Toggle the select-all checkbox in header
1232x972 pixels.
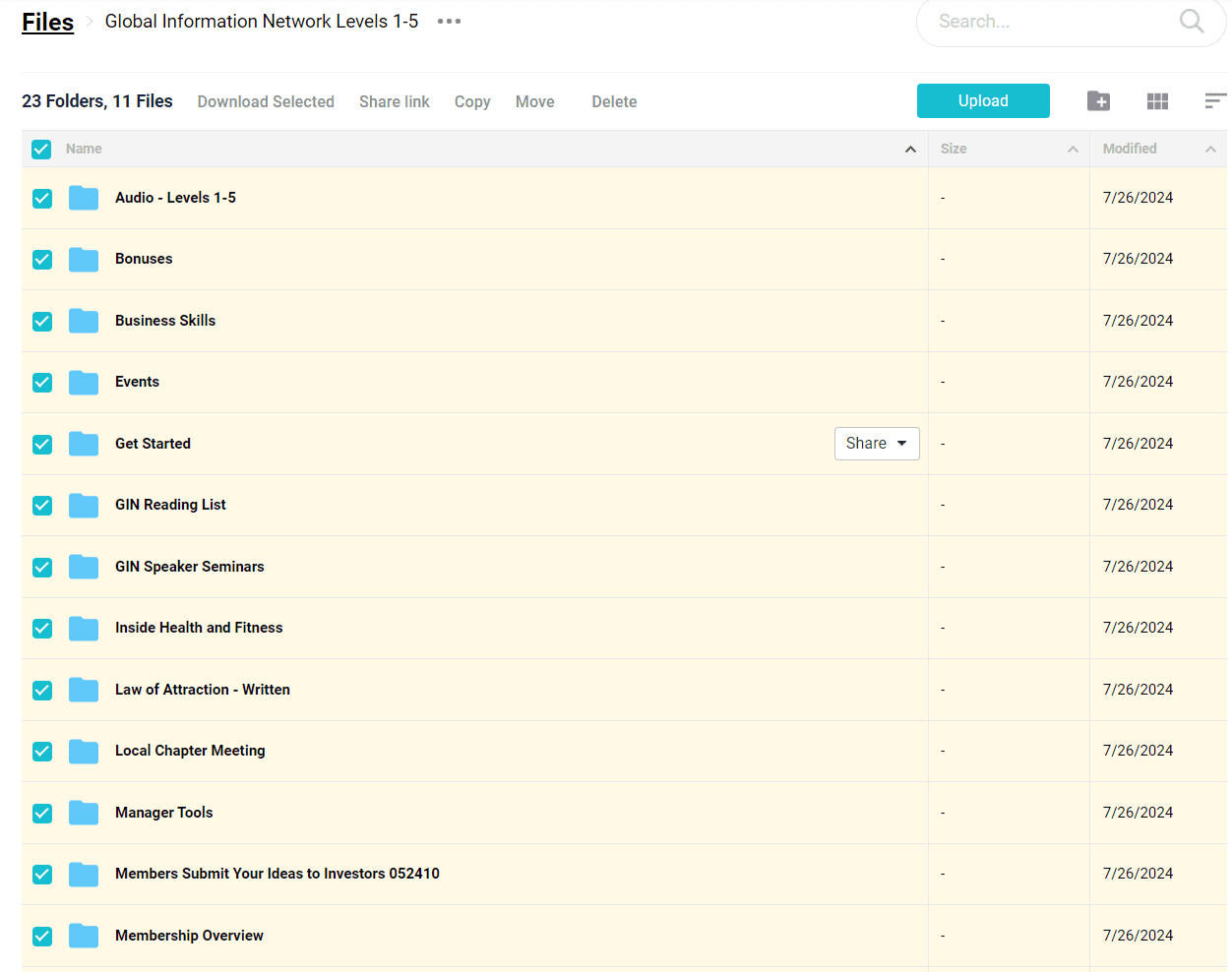click(x=41, y=150)
